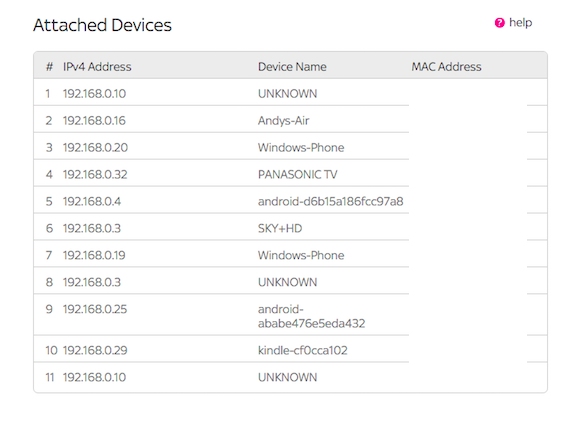The height and width of the screenshot is (429, 580).
Task: Click the Attached Devices heading
Action: click(x=102, y=25)
